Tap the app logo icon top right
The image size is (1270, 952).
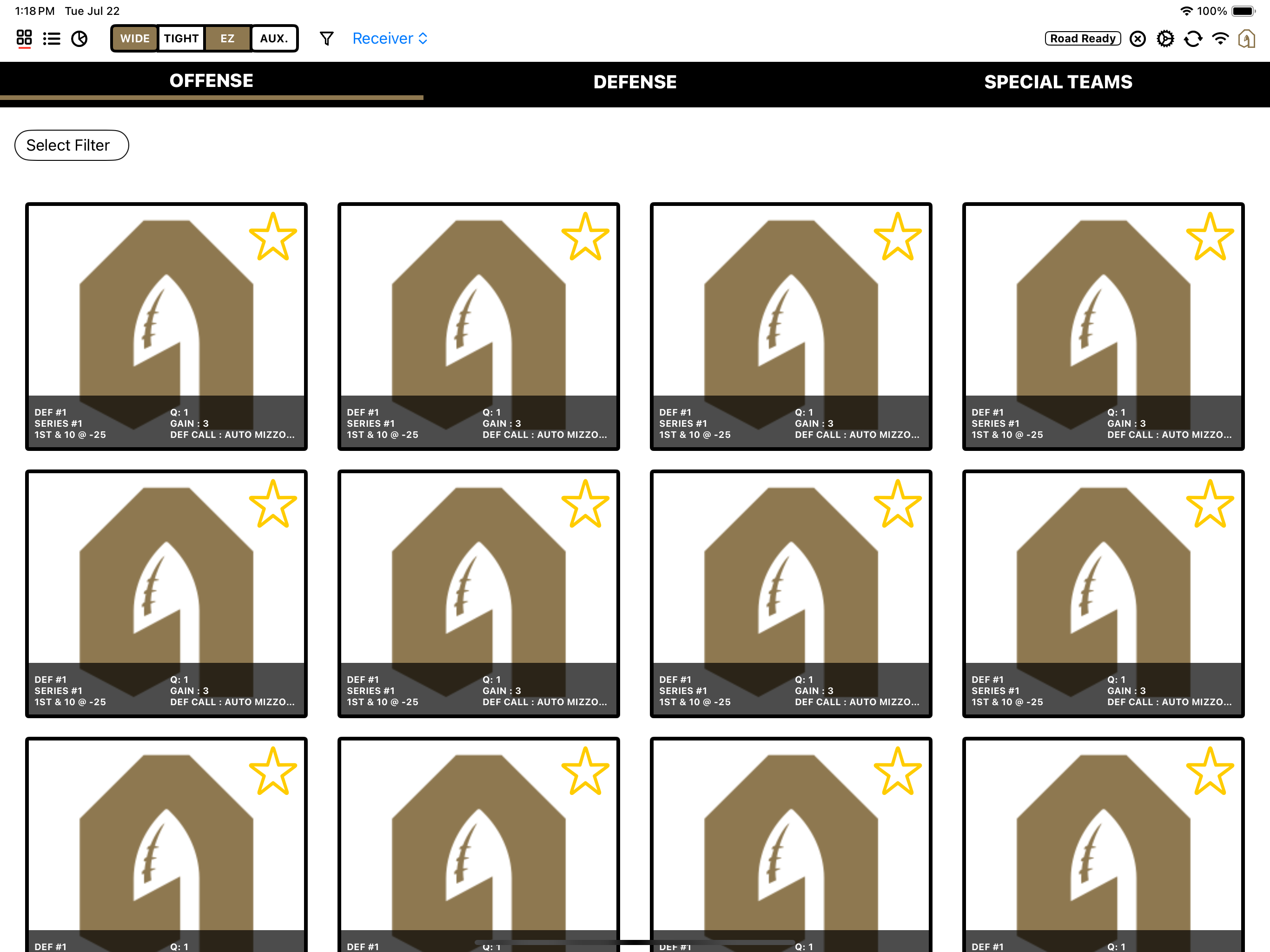(x=1246, y=39)
